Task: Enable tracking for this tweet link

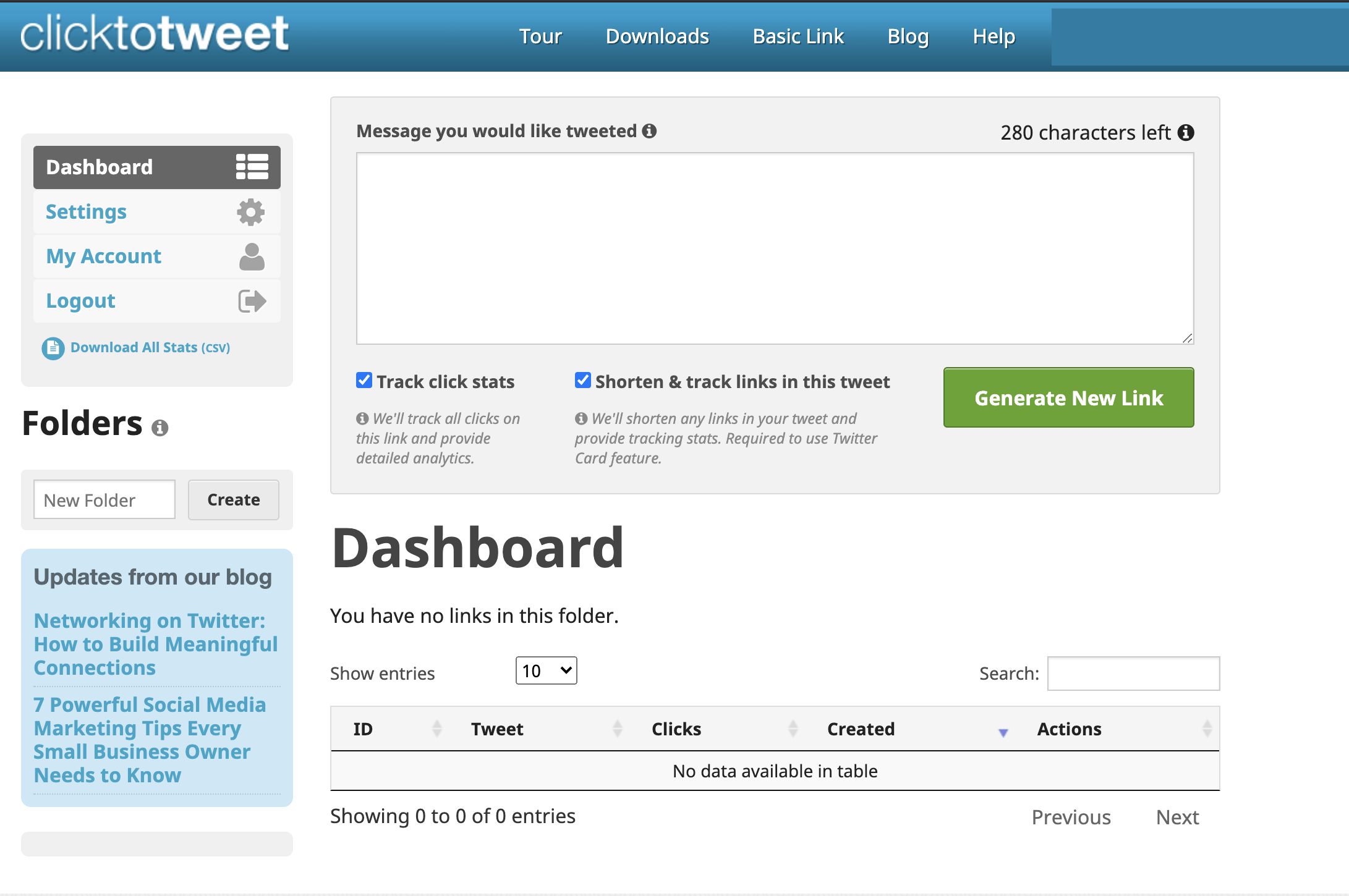Action: click(365, 381)
